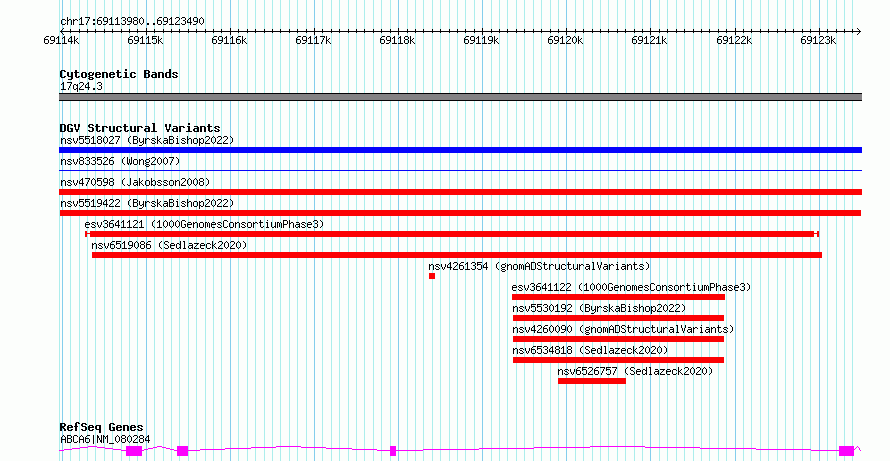890x461 pixels.
Task: Click the nsv5530192 red variant bar
Action: pos(619,318)
